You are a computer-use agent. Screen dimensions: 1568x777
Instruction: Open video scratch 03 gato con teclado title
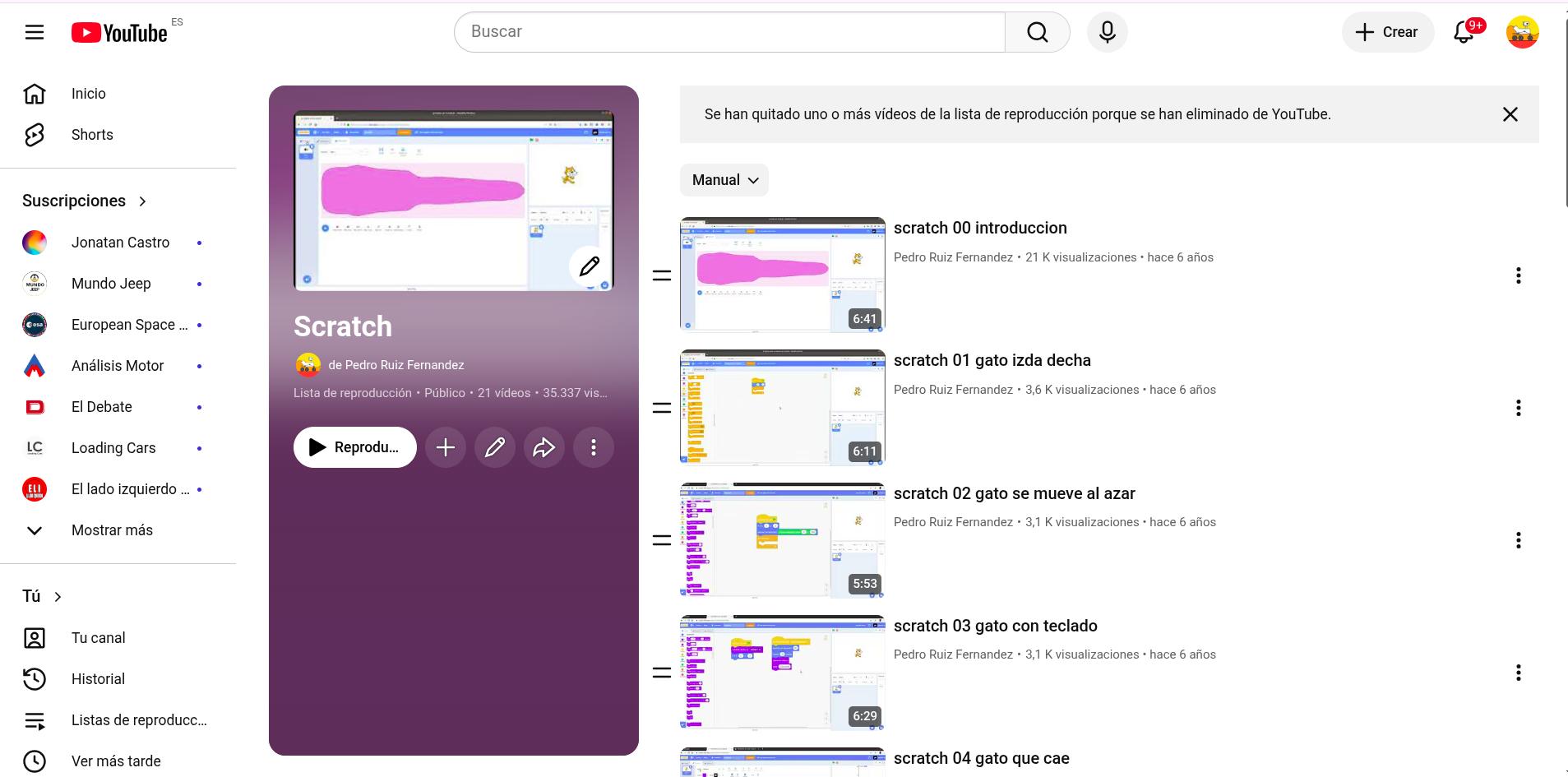pyautogui.click(x=996, y=626)
